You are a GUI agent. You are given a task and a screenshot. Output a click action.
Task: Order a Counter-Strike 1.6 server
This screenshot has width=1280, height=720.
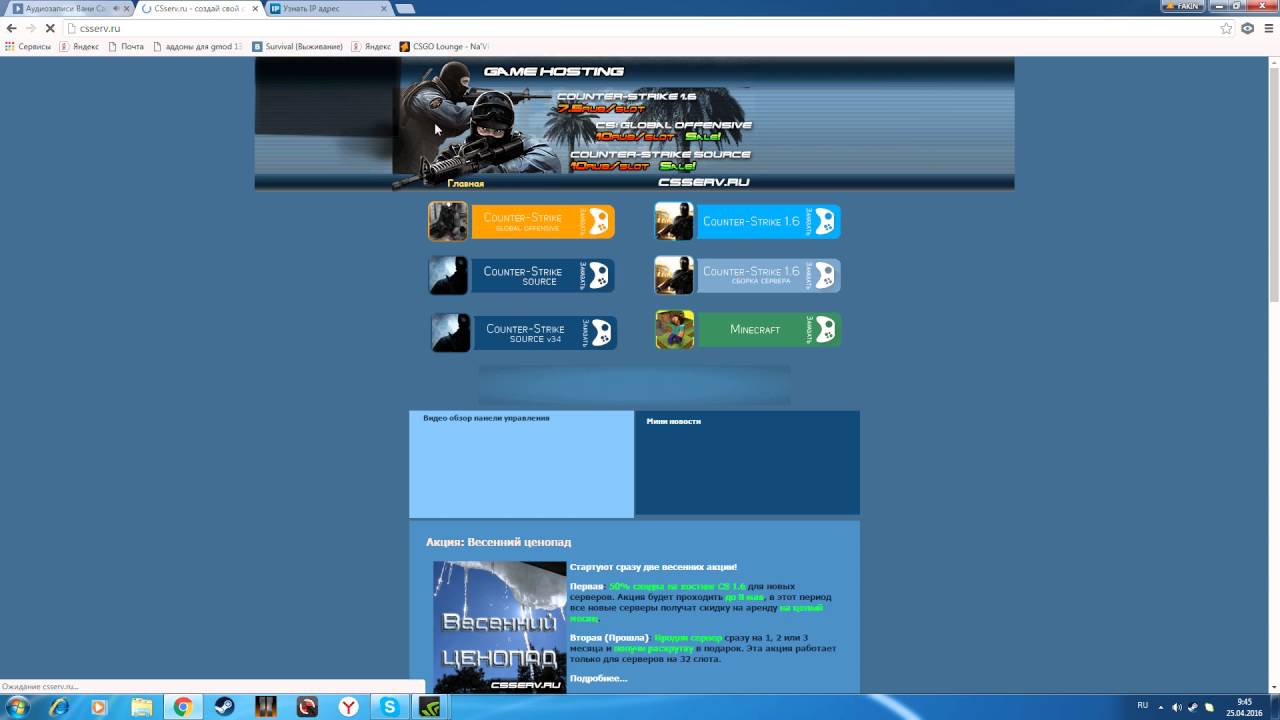coord(768,221)
